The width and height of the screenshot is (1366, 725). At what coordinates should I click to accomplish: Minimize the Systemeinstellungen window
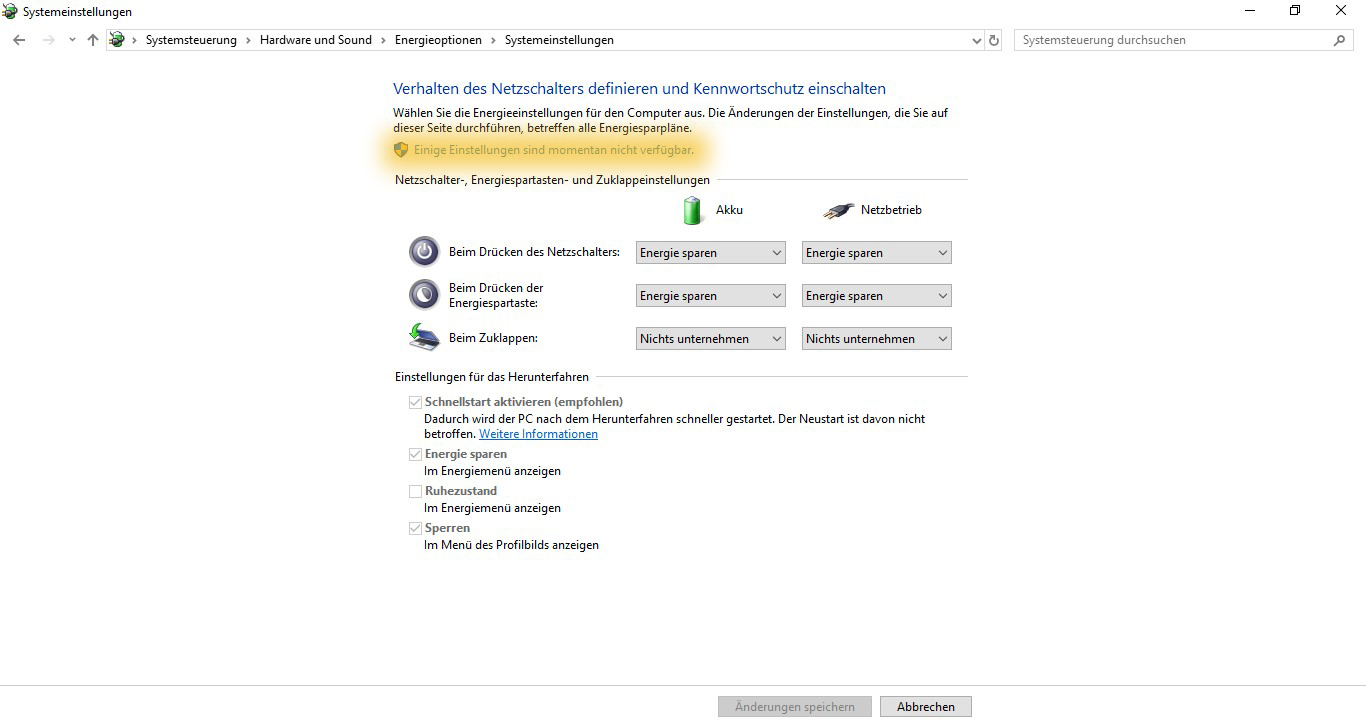click(x=1250, y=11)
